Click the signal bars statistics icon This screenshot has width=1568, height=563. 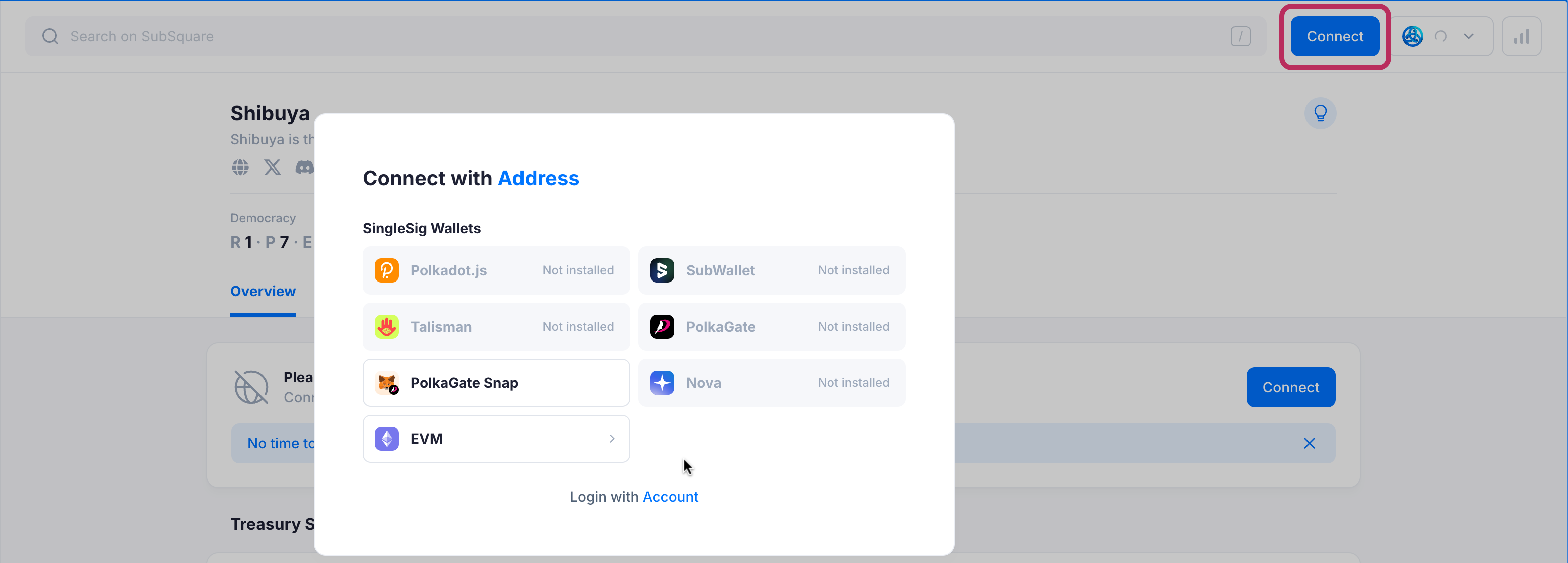pos(1522,36)
